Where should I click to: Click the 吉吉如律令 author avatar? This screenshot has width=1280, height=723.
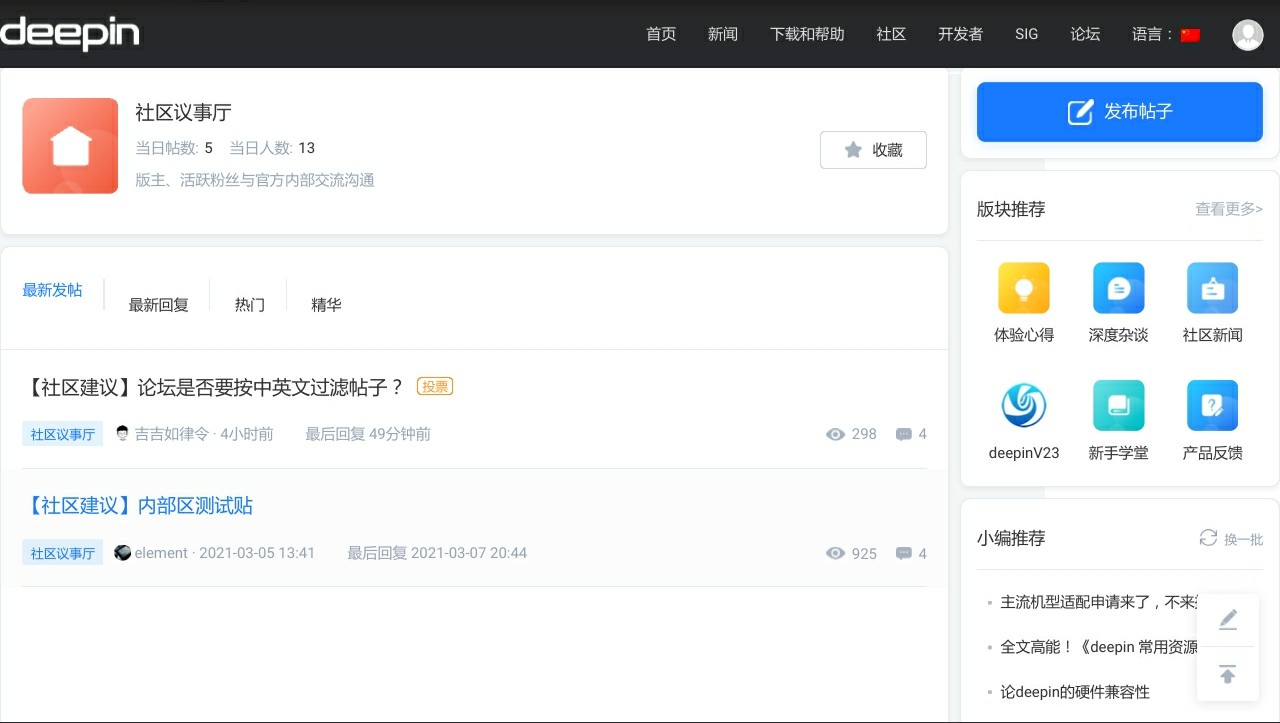pyautogui.click(x=123, y=434)
